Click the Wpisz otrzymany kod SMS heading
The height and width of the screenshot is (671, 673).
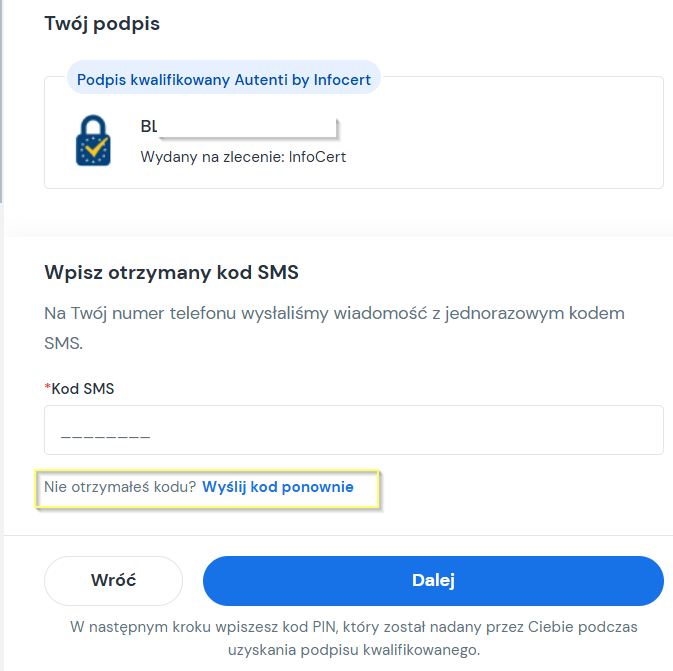point(171,272)
